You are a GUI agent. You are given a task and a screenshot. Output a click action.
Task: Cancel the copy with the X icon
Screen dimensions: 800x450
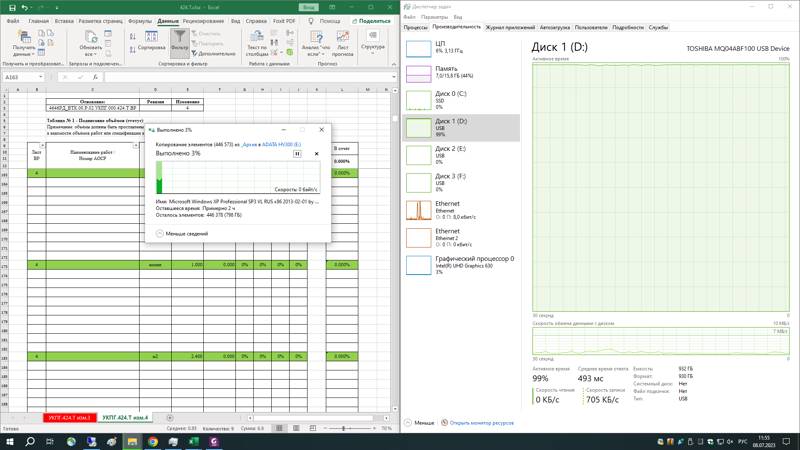tap(317, 154)
